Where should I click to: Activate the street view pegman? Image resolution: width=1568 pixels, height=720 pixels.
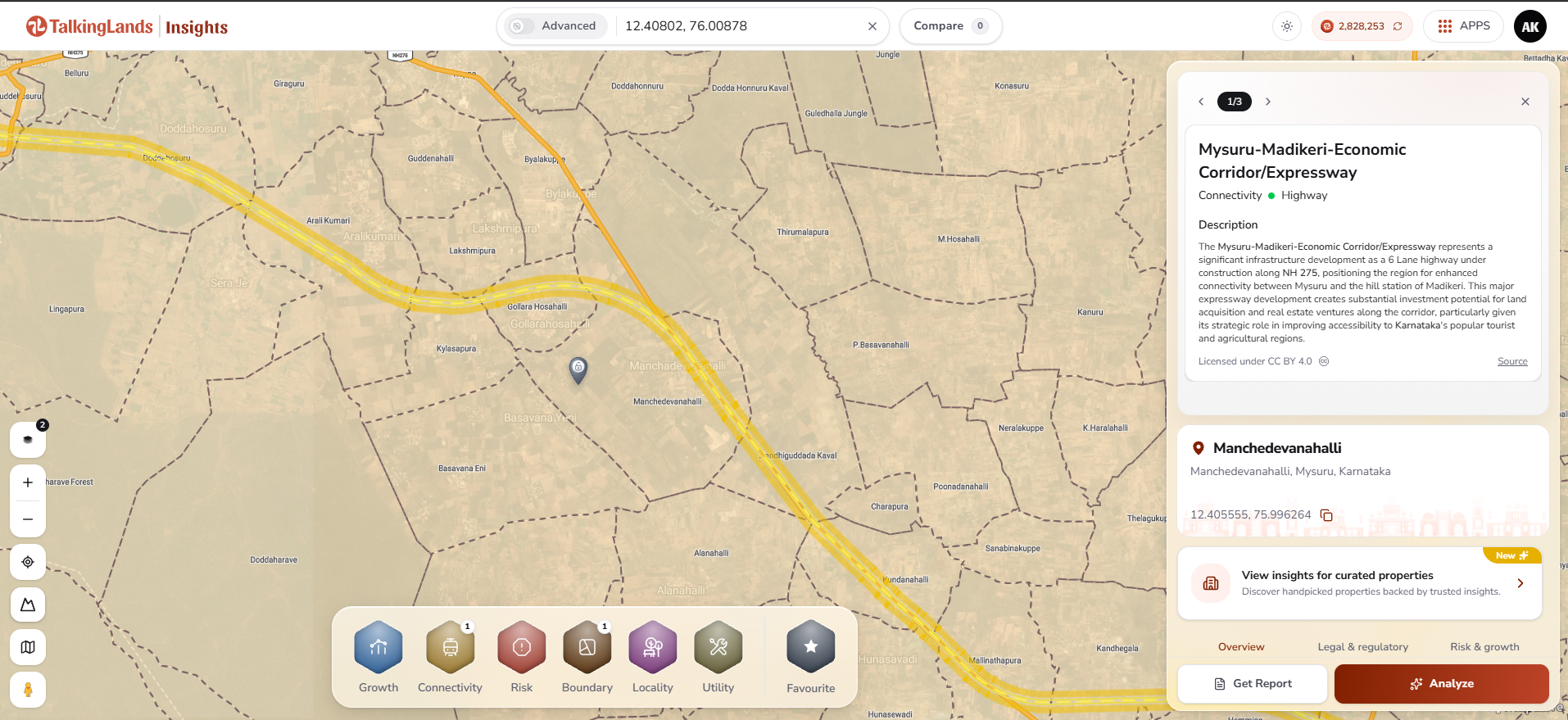click(28, 690)
